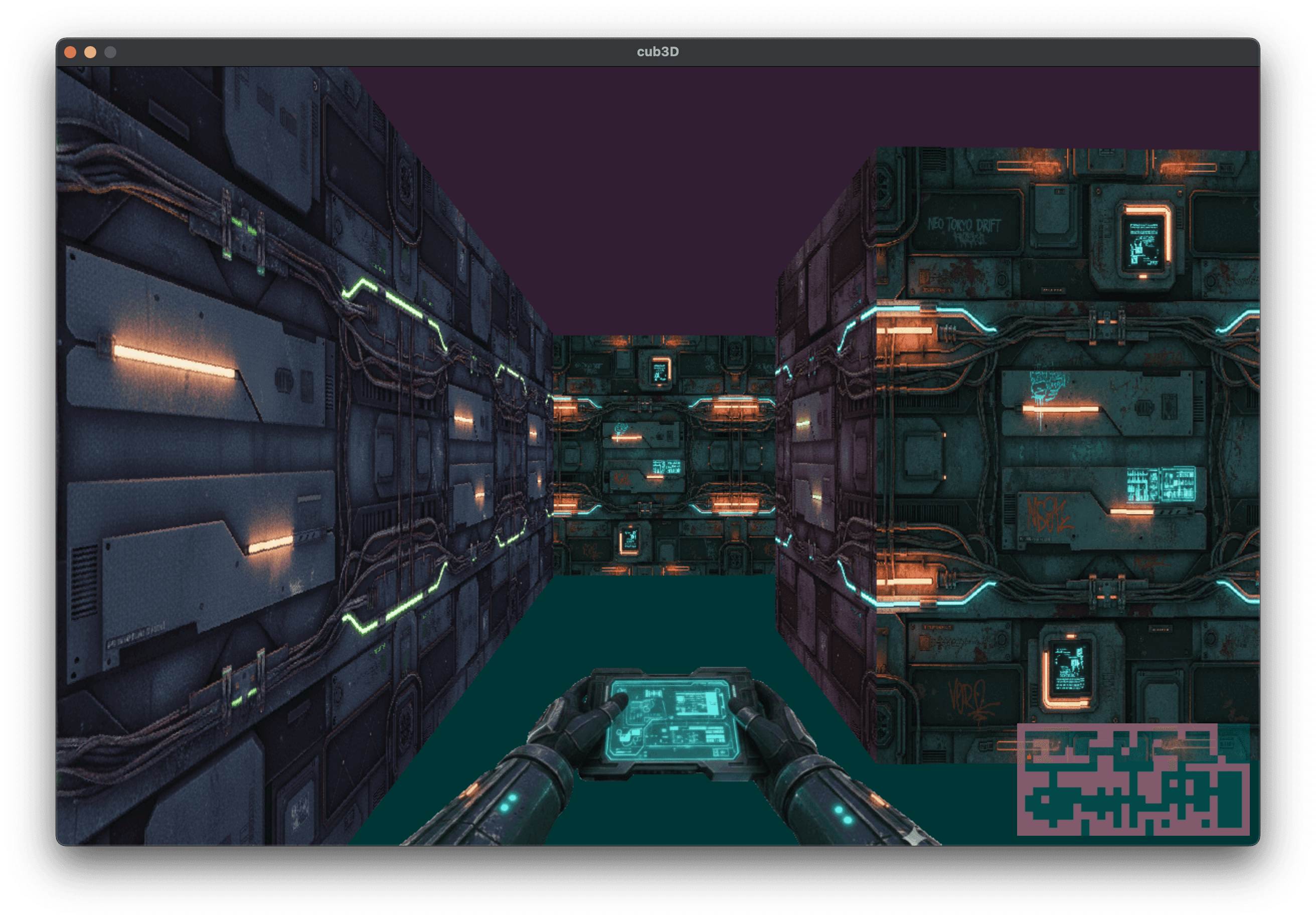The height and width of the screenshot is (920, 1316).
Task: Minimize the cub3D window
Action: click(x=91, y=53)
